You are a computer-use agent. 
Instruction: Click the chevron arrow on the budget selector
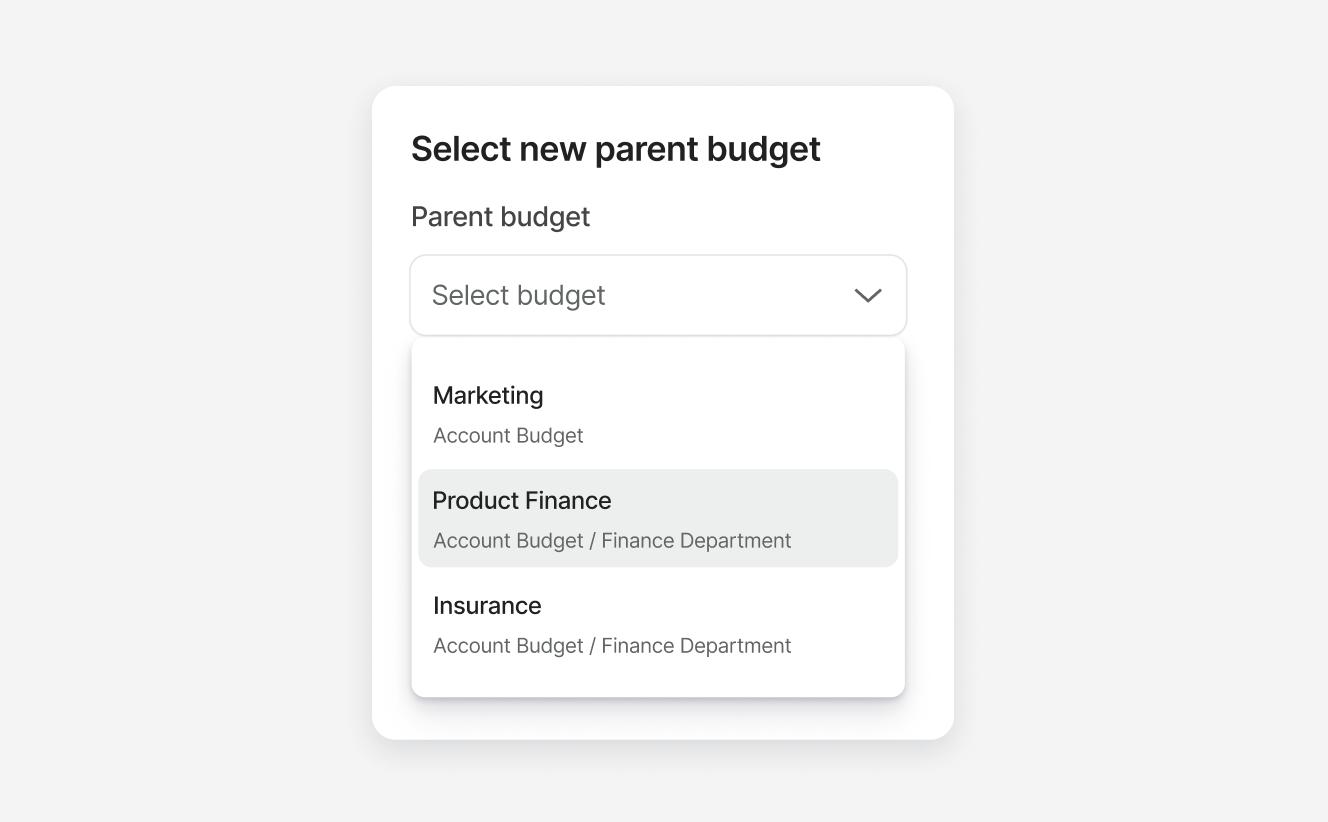[x=867, y=295]
